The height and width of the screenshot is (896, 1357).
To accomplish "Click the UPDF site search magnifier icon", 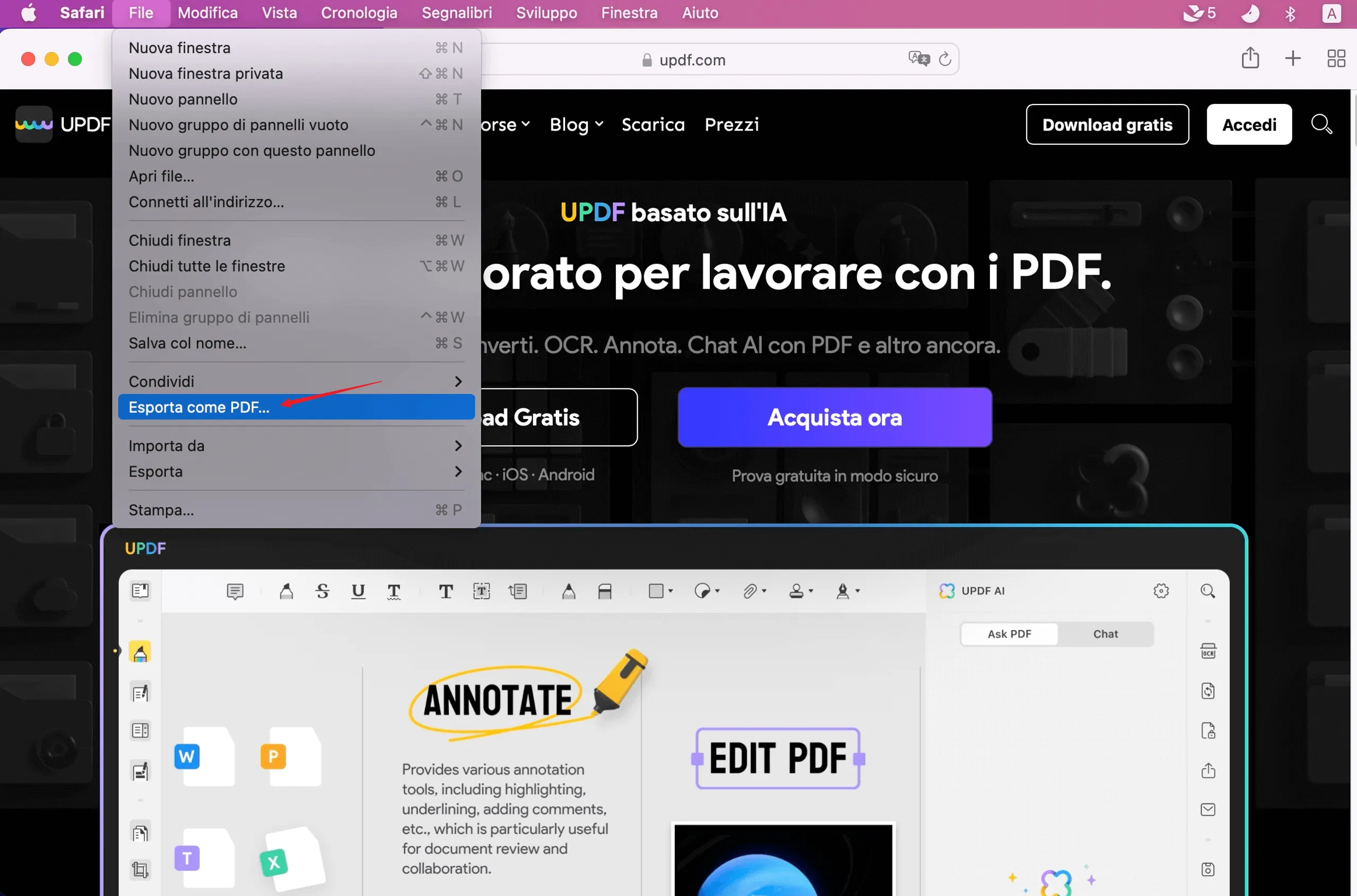I will click(1321, 124).
